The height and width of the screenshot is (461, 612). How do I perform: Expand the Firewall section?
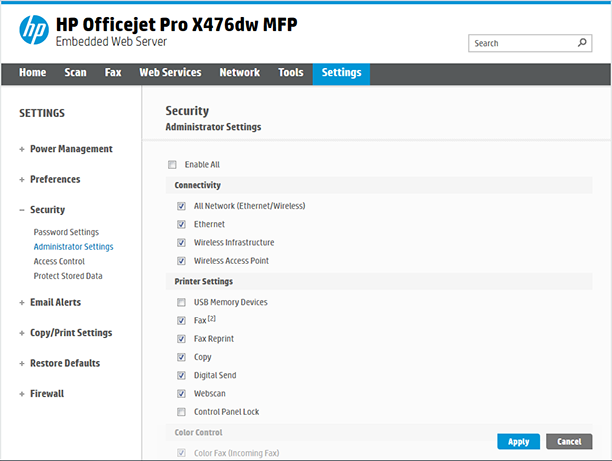click(46, 394)
